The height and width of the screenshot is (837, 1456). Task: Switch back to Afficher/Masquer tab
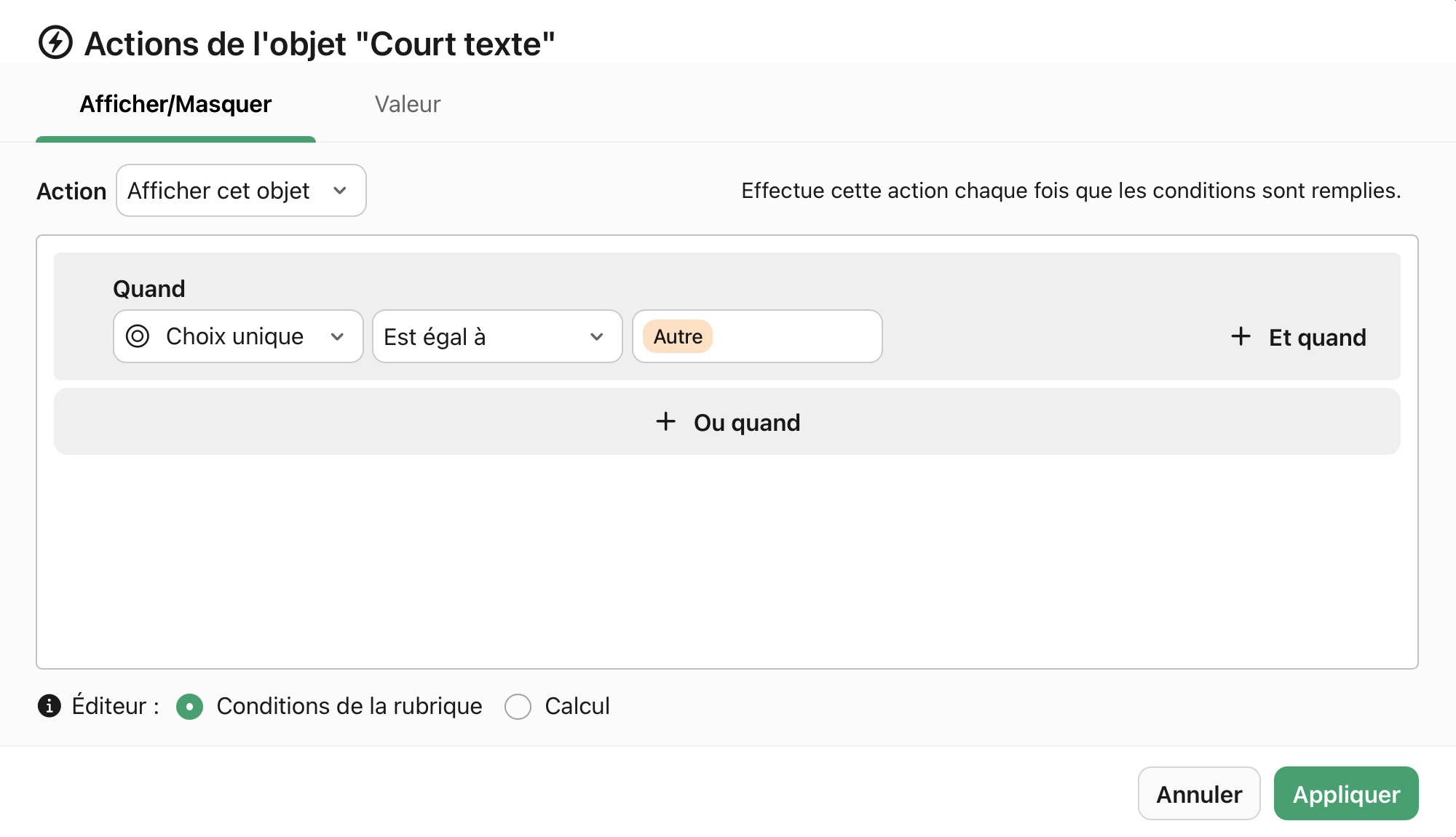coord(175,104)
